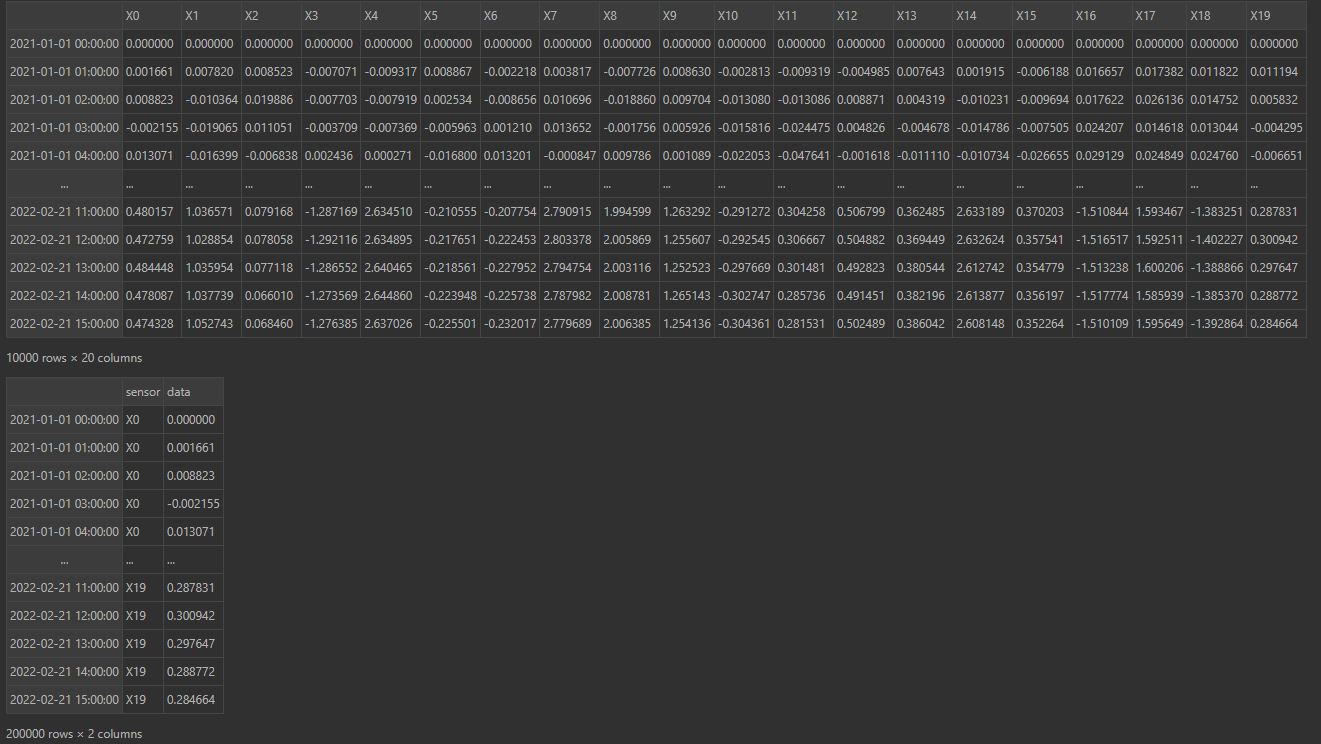Click the cell with value 0.370203

click(1042, 212)
